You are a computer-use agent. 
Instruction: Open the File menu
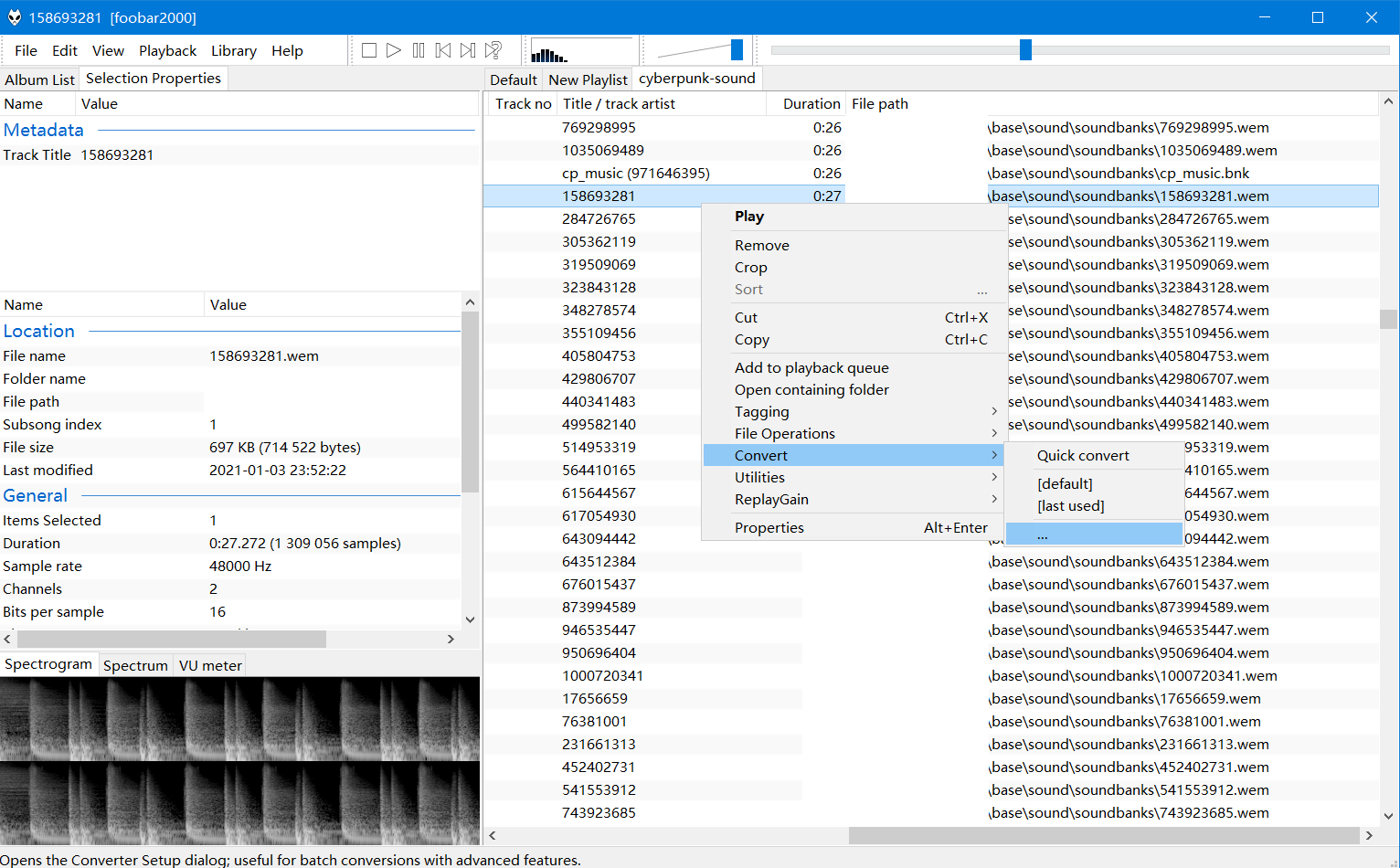[27, 50]
